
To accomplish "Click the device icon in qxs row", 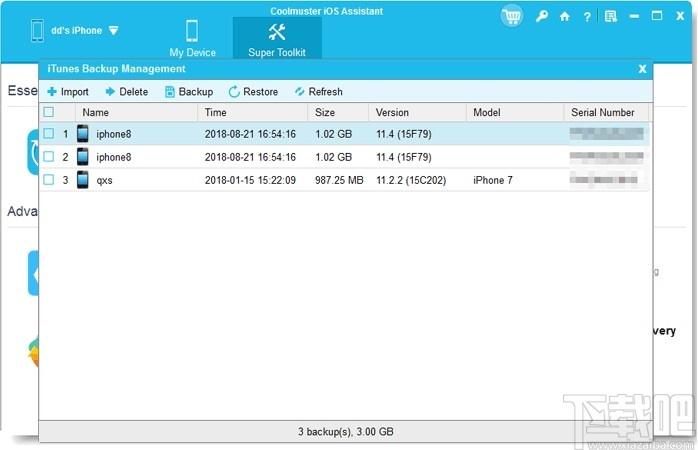I will (82, 180).
